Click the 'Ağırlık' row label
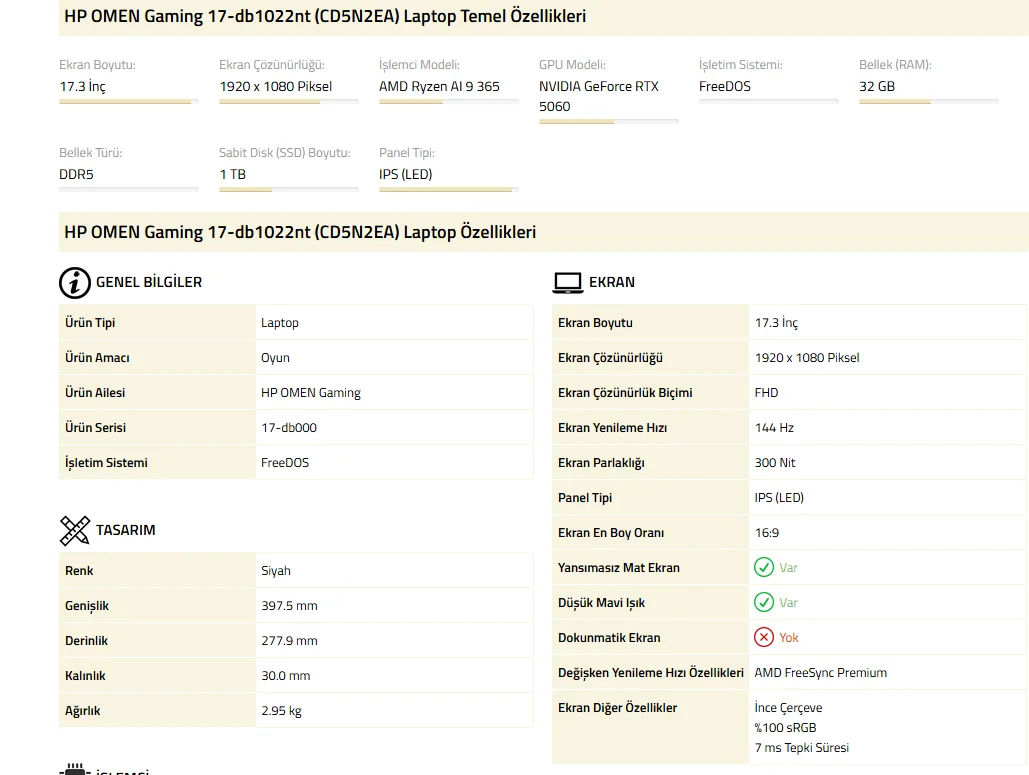The width and height of the screenshot is (1029, 775). (x=83, y=711)
